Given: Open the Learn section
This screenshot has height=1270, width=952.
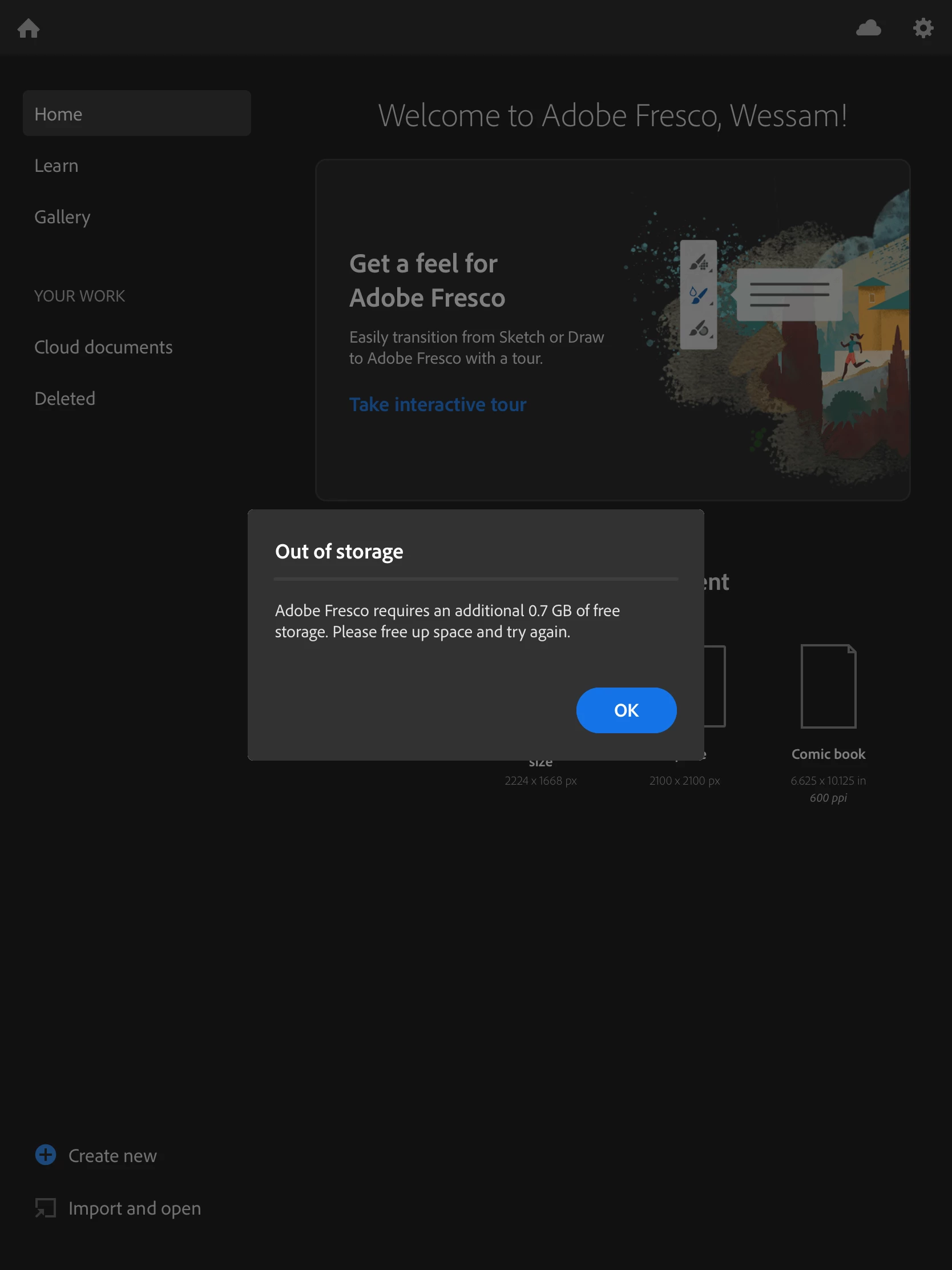Looking at the screenshot, I should tap(57, 166).
